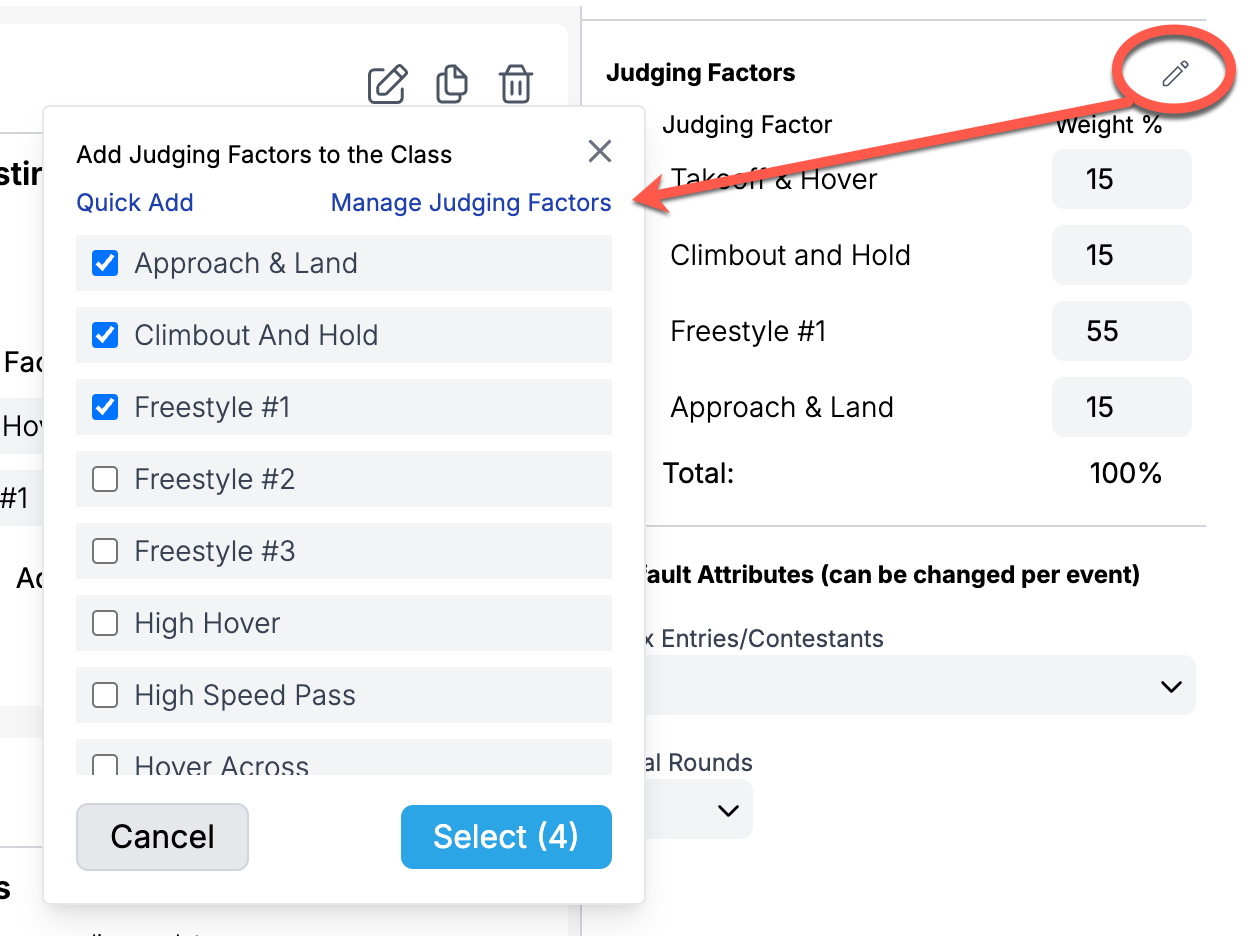Click the Manage Judging Factors link
The height and width of the screenshot is (936, 1260).
[x=471, y=203]
